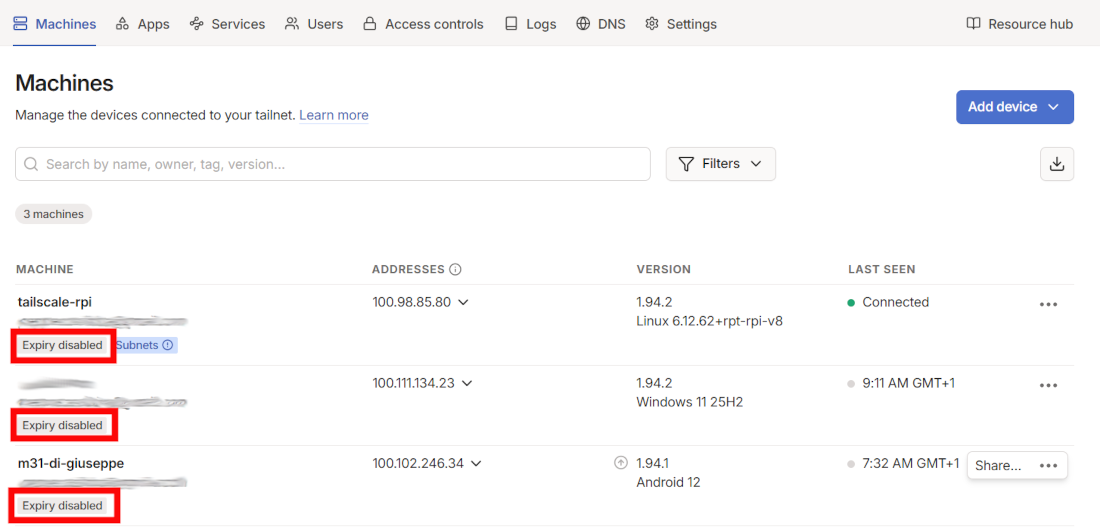Open the DNS tab
1100x530 pixels.
click(601, 24)
